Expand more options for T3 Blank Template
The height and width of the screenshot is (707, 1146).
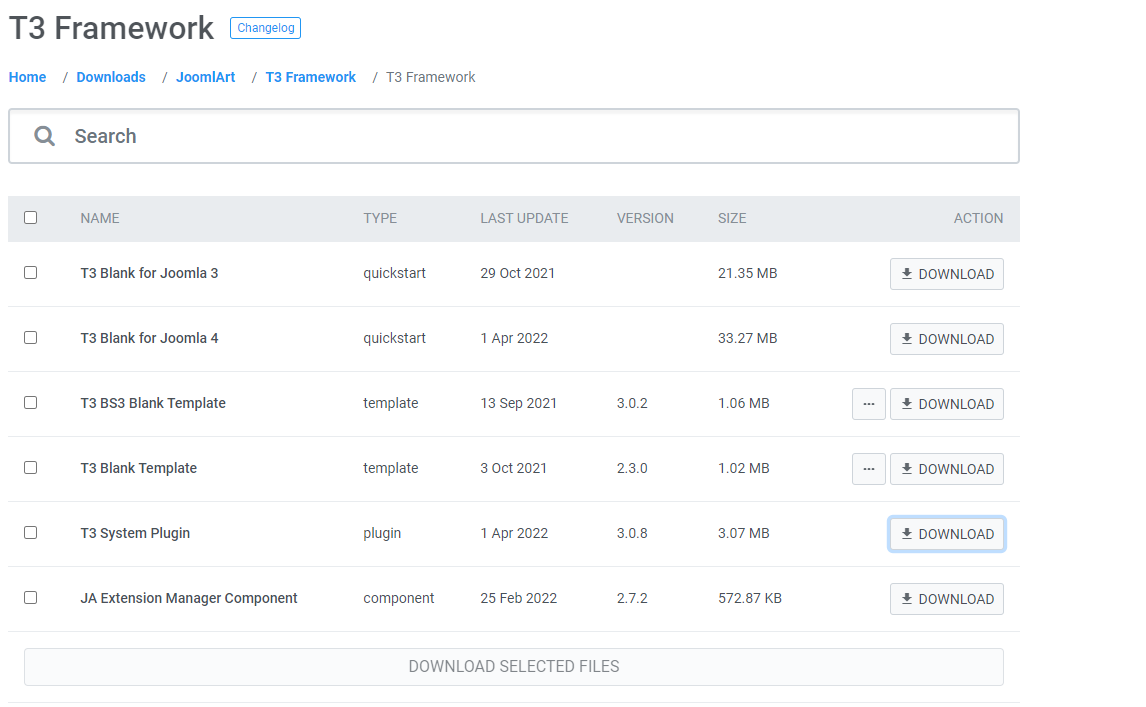click(868, 469)
